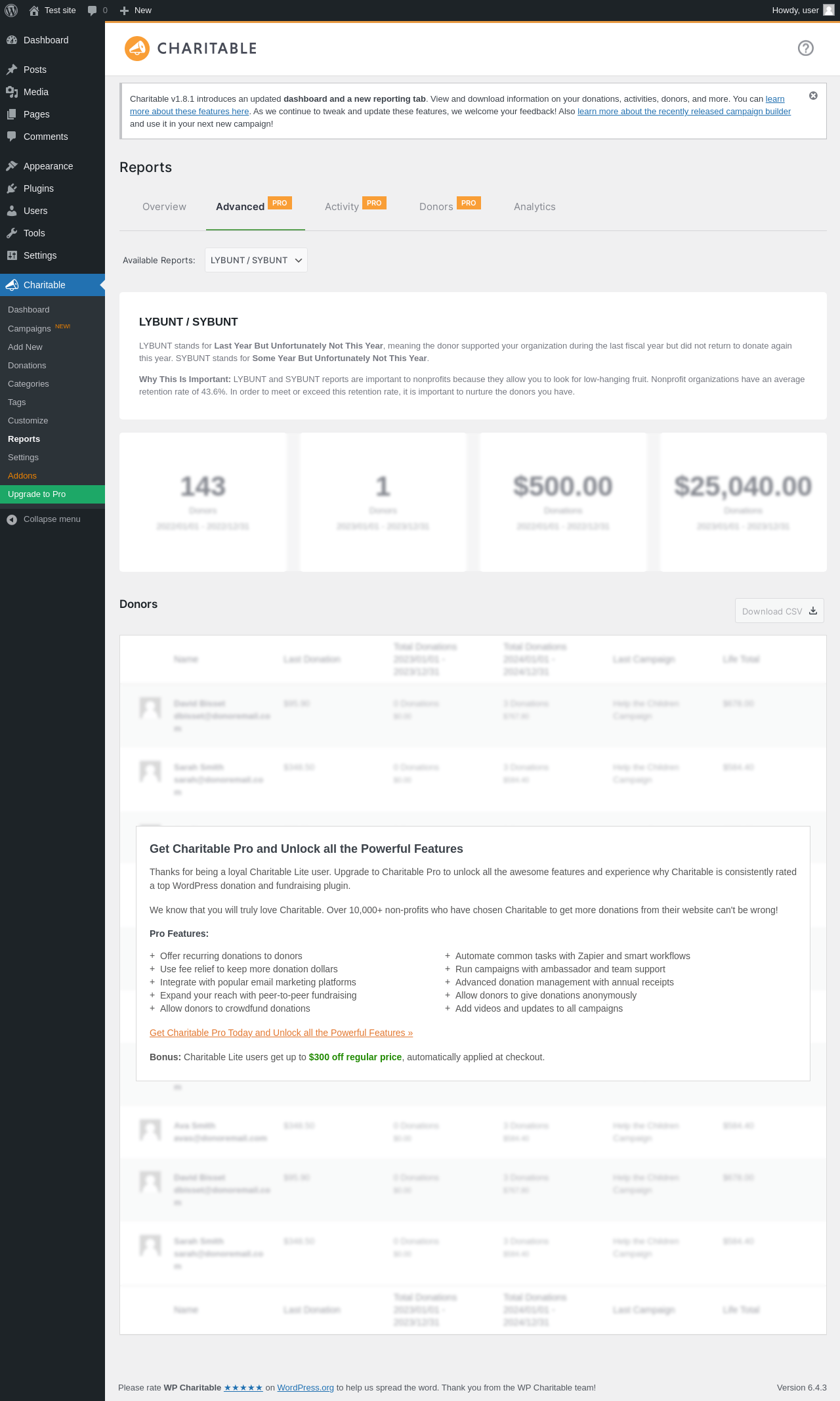Click 'Howdy, user' account text

click(795, 11)
